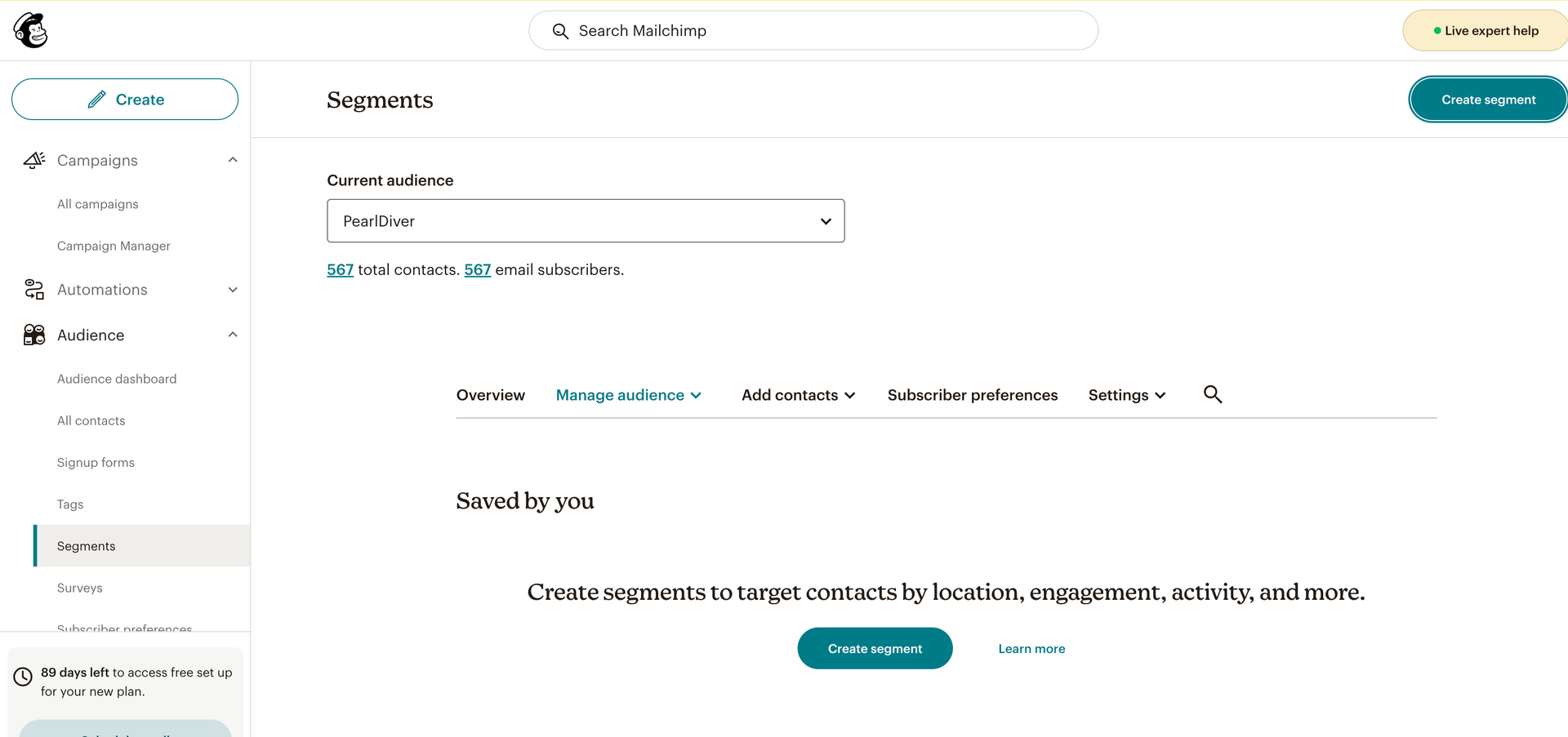Screen dimensions: 1568x737
Task: Expand the Add contacts menu
Action: coord(798,395)
